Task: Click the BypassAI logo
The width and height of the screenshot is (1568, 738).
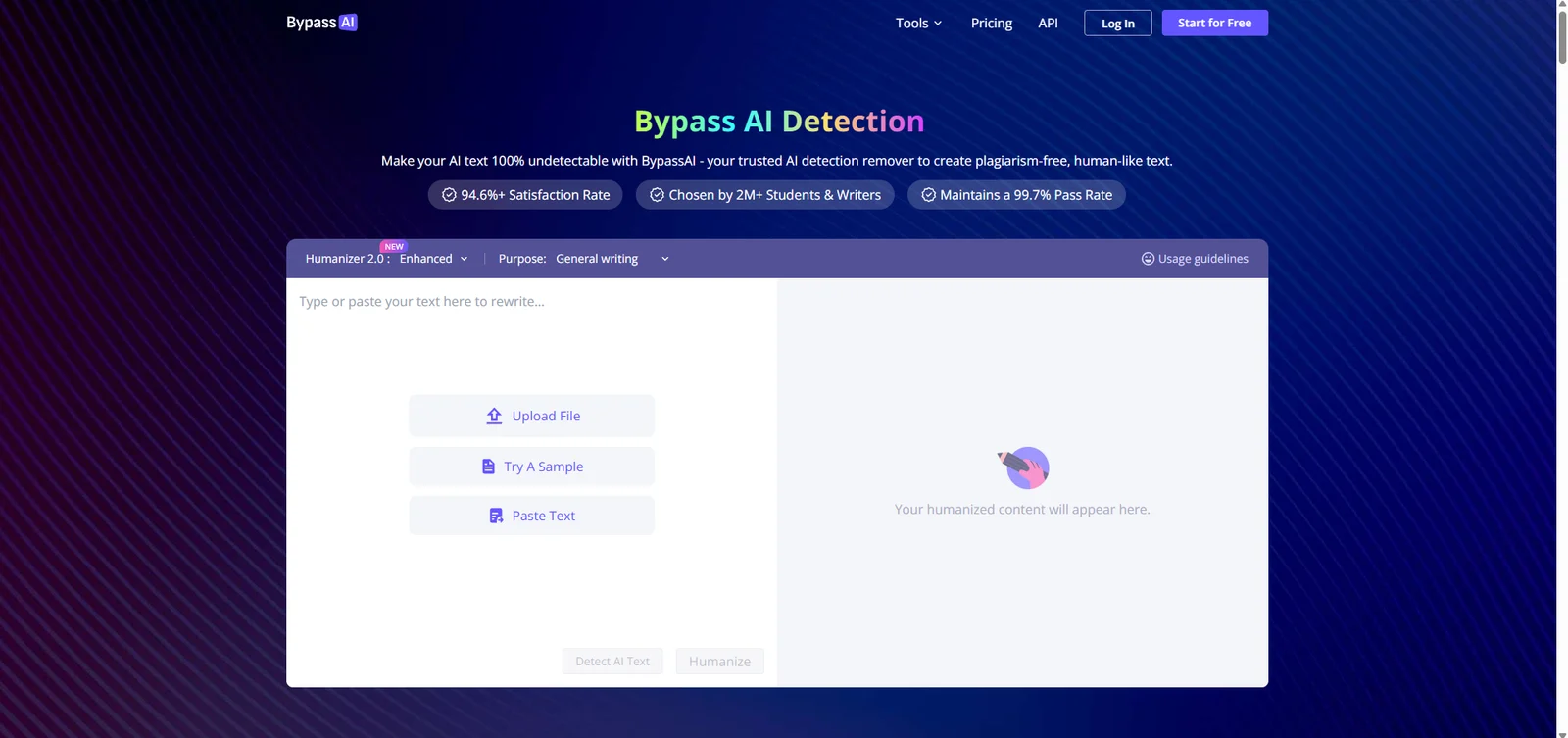Action: [x=321, y=23]
